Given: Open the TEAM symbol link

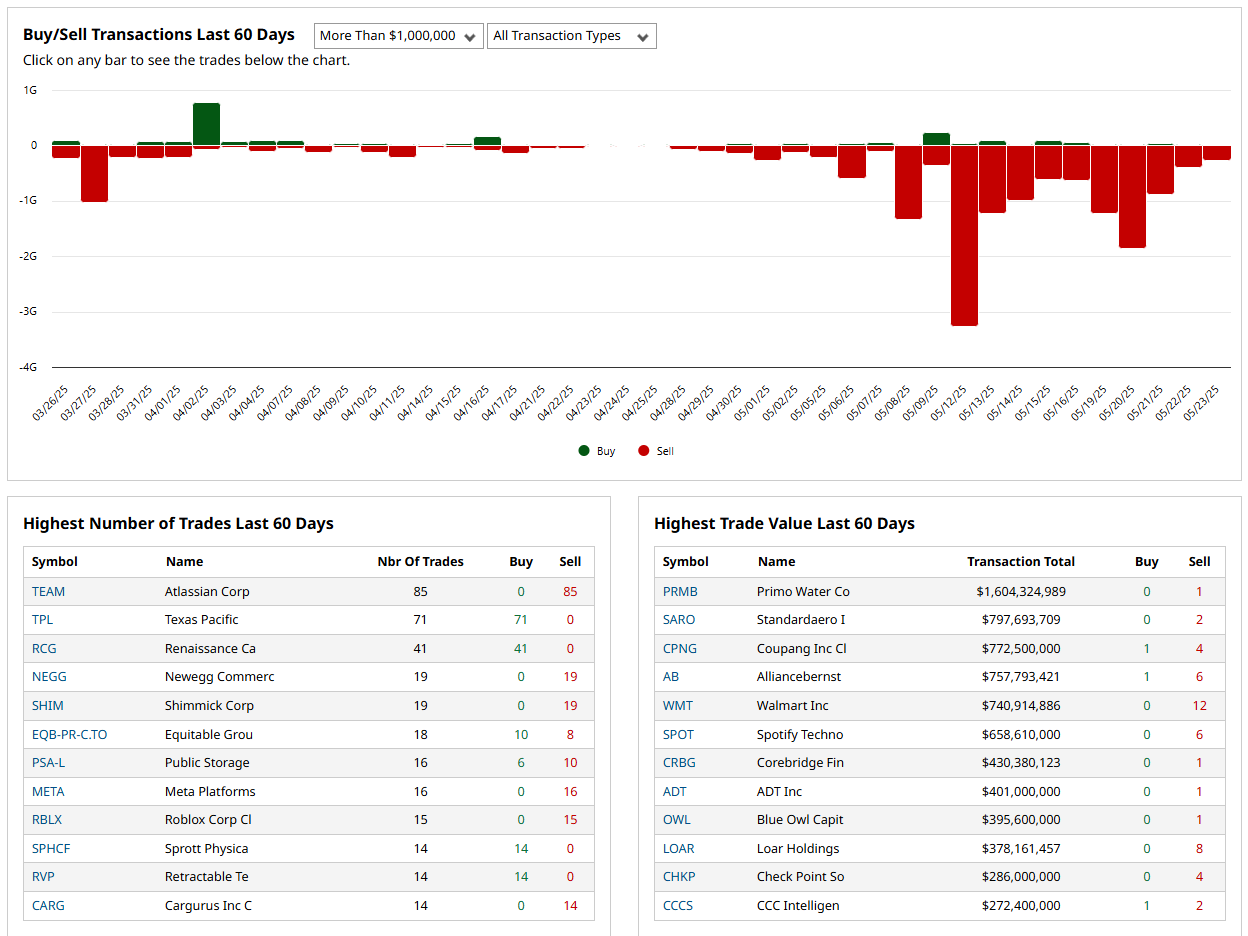Looking at the screenshot, I should (48, 591).
